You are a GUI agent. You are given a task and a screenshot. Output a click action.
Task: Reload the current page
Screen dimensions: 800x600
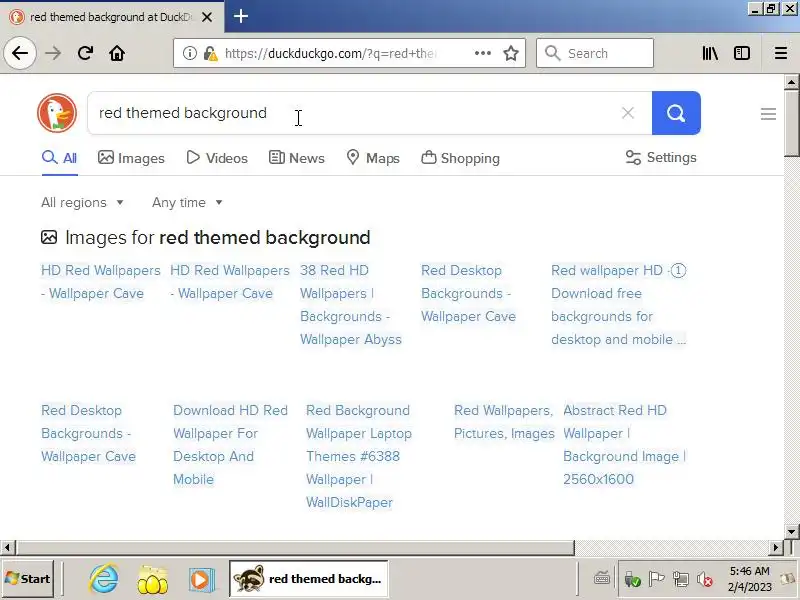(85, 53)
